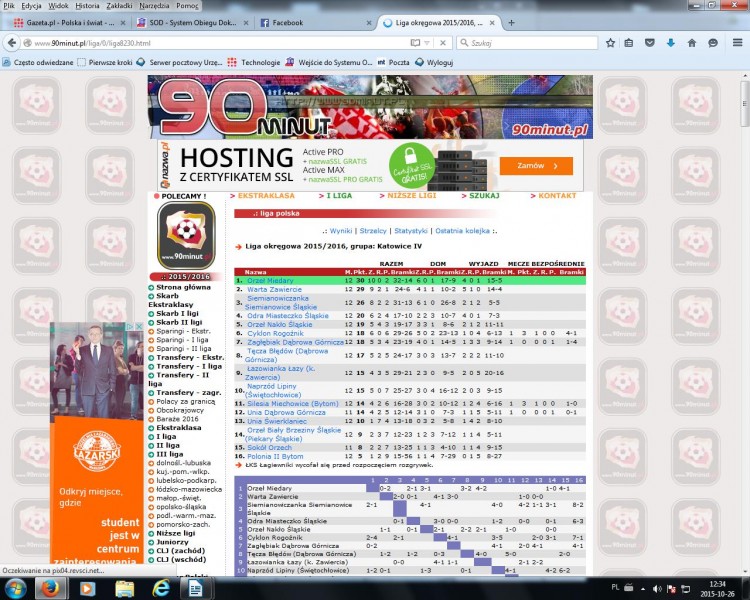
Task: Open Cyklon Rogoźnik team link
Action: point(275,333)
